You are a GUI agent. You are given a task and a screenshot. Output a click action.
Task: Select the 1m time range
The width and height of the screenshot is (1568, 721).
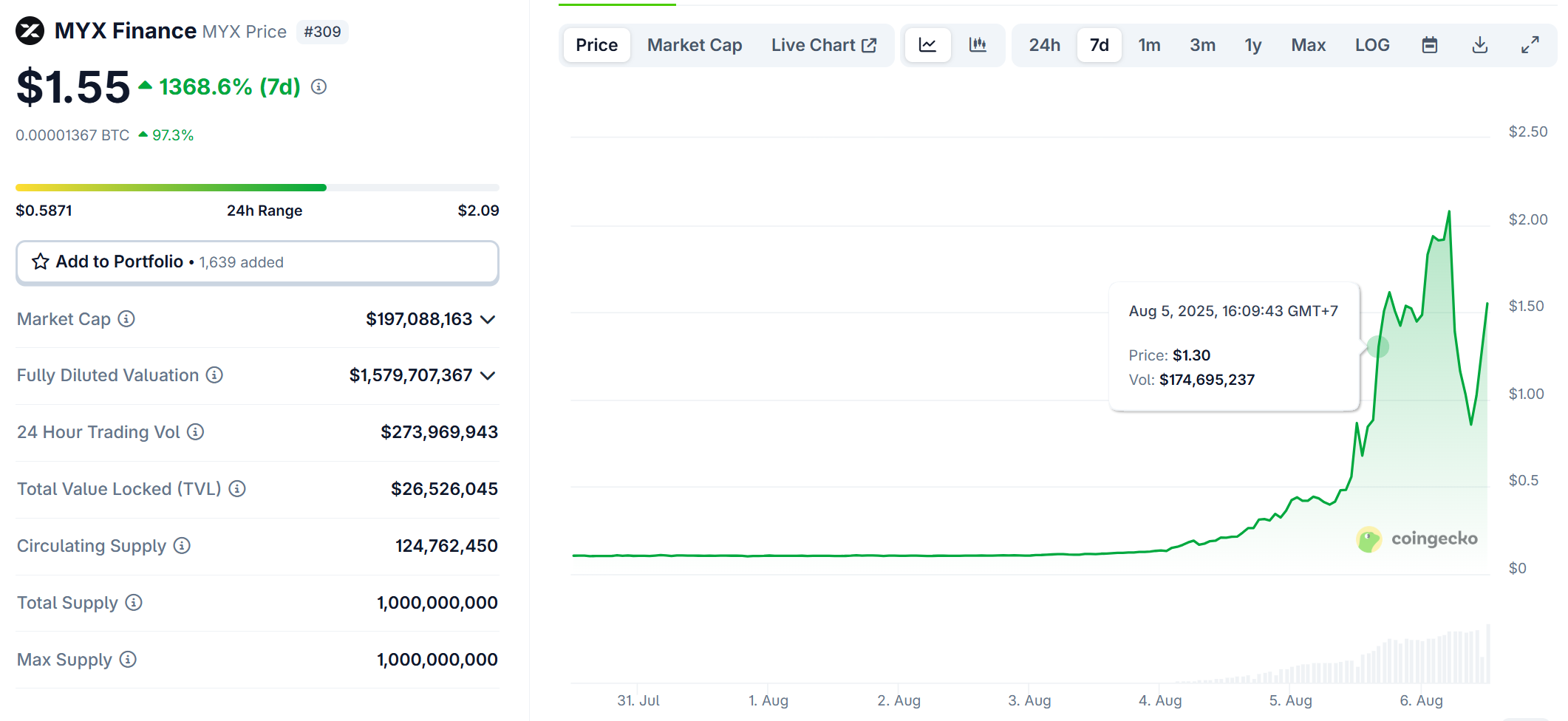[1149, 45]
